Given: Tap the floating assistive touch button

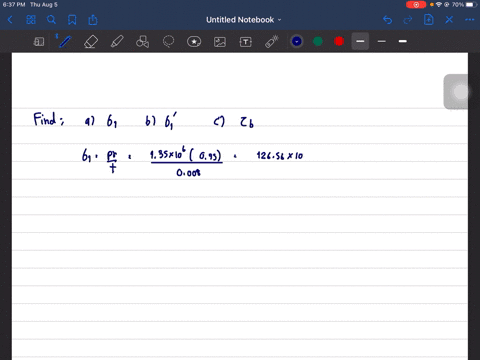Looking at the screenshot, I should tap(460, 92).
